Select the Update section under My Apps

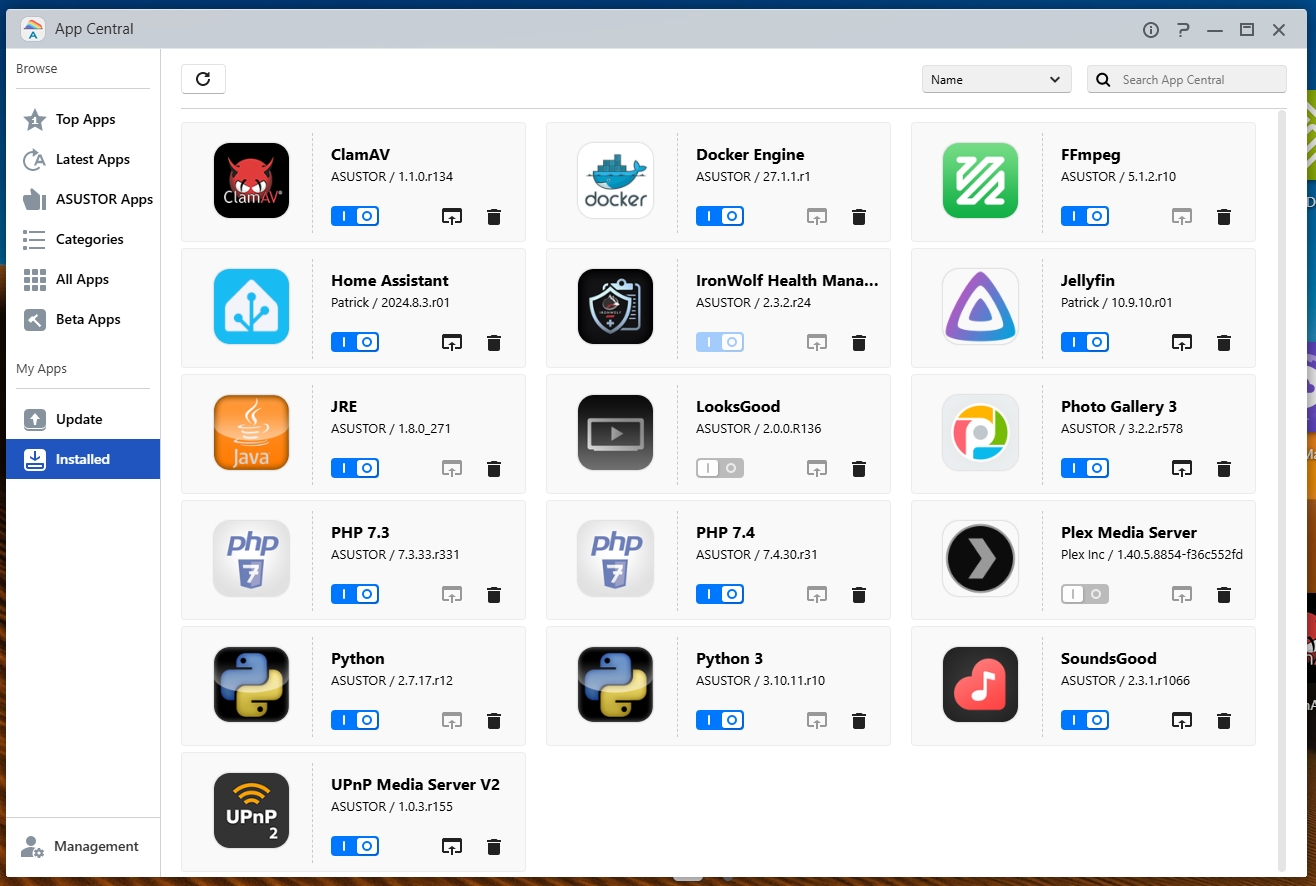(79, 419)
